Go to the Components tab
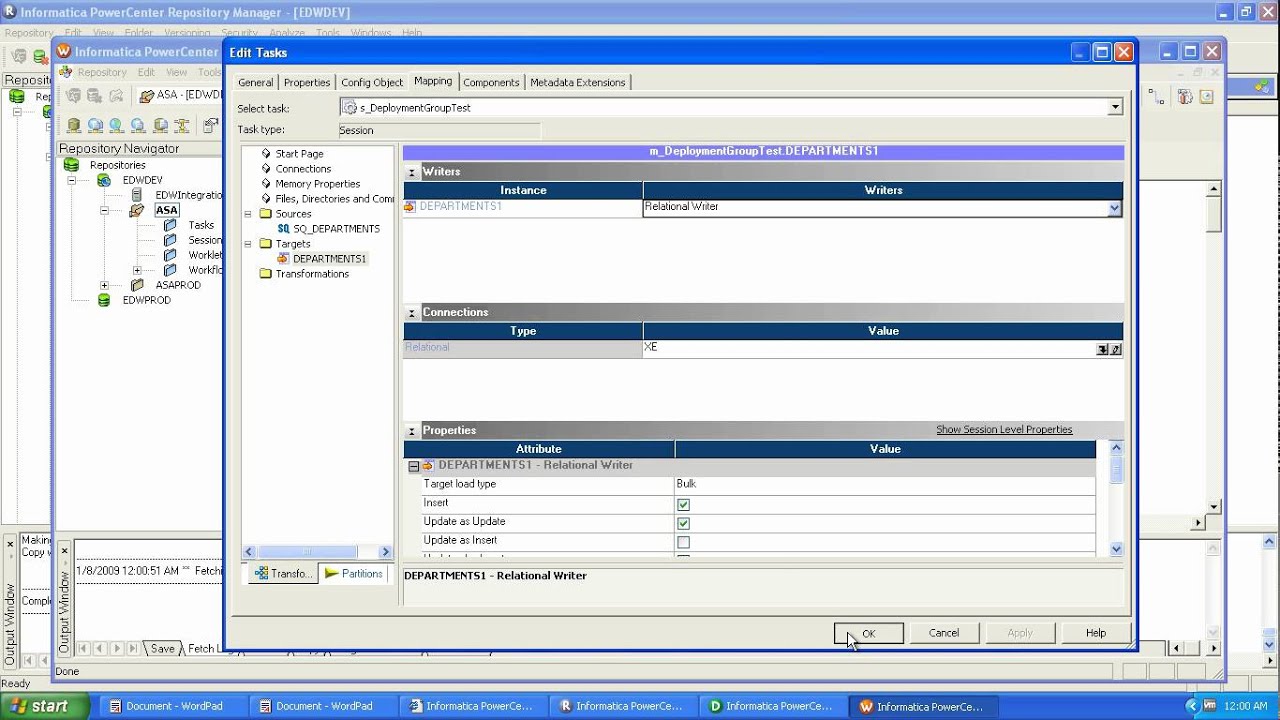The image size is (1280, 720). (491, 82)
